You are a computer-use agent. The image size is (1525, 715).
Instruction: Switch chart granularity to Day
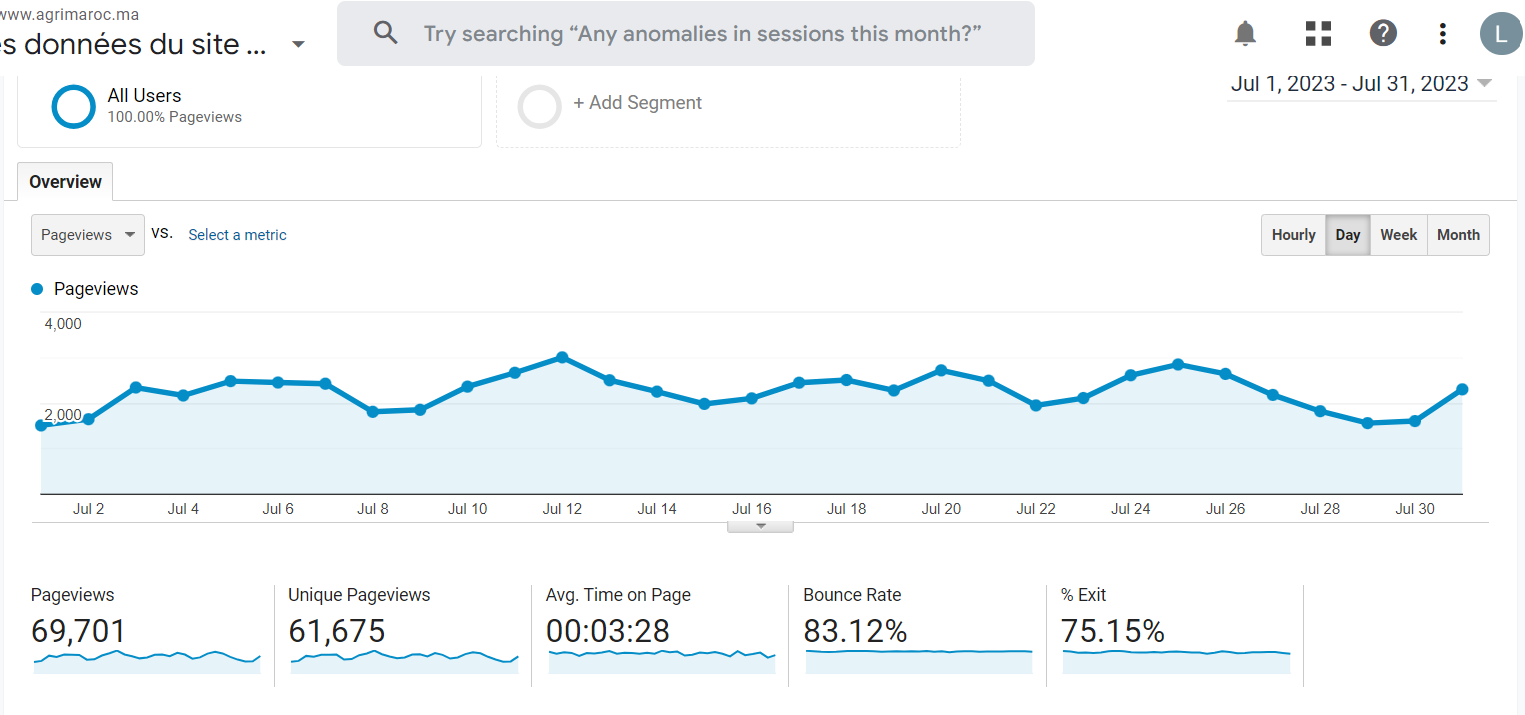(1348, 235)
